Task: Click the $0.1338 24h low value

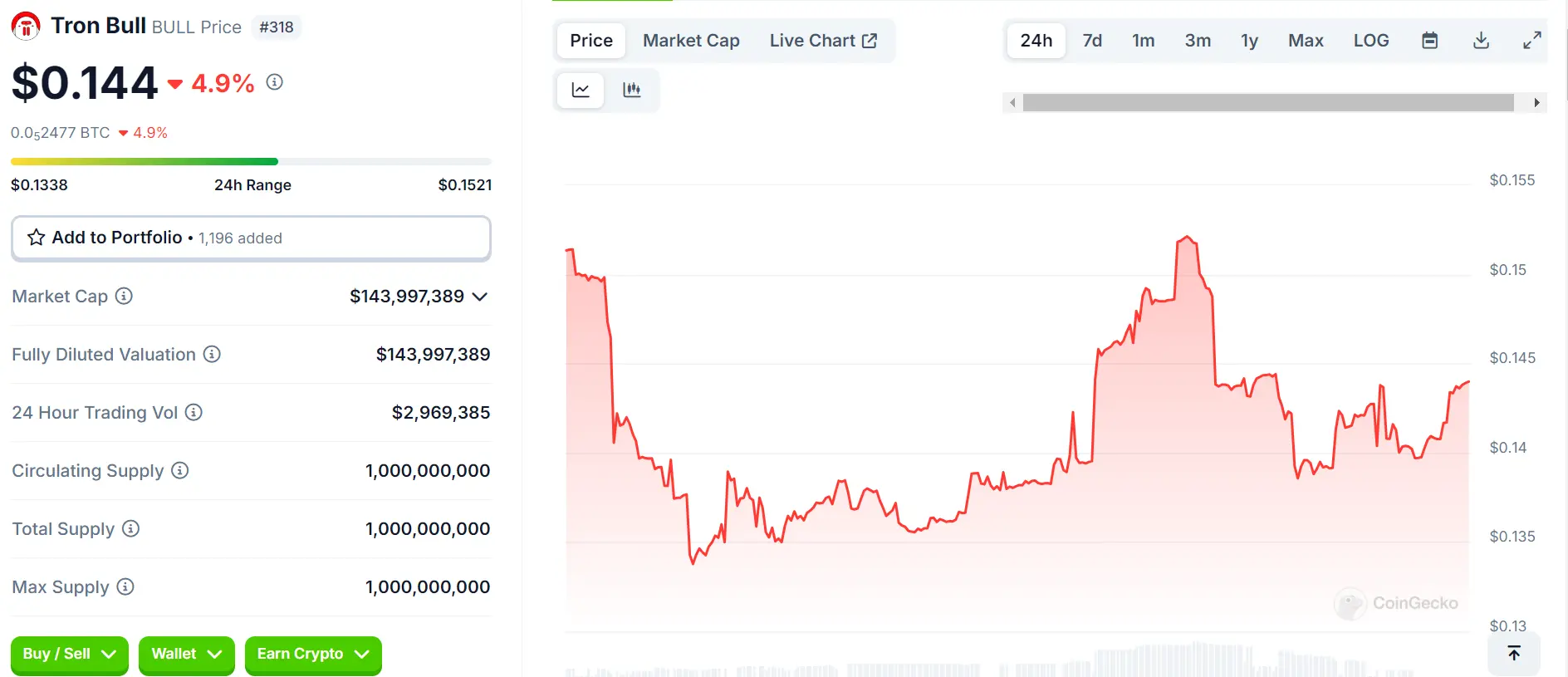Action: (x=39, y=184)
